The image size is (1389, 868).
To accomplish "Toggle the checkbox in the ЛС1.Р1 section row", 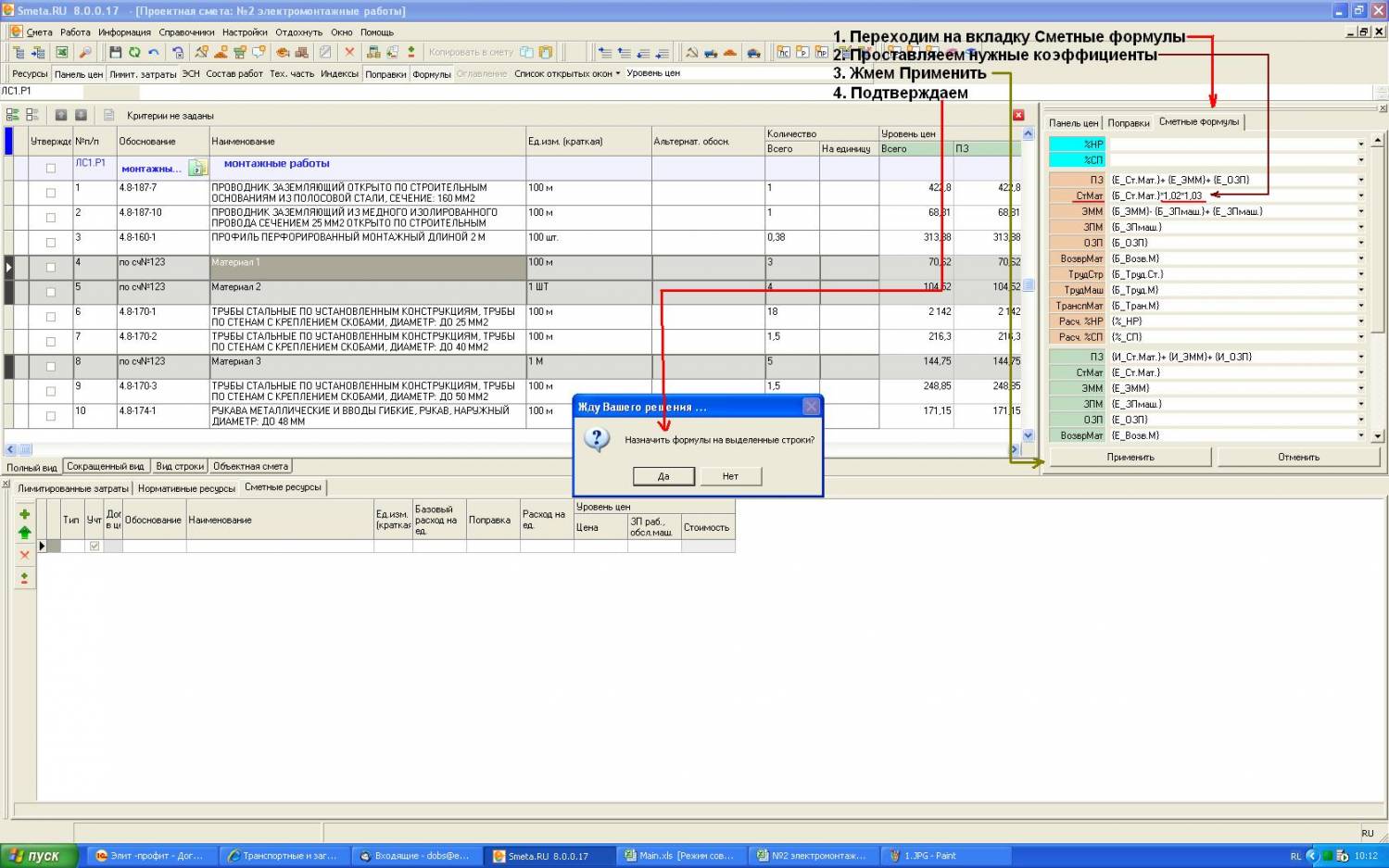I will click(x=51, y=168).
